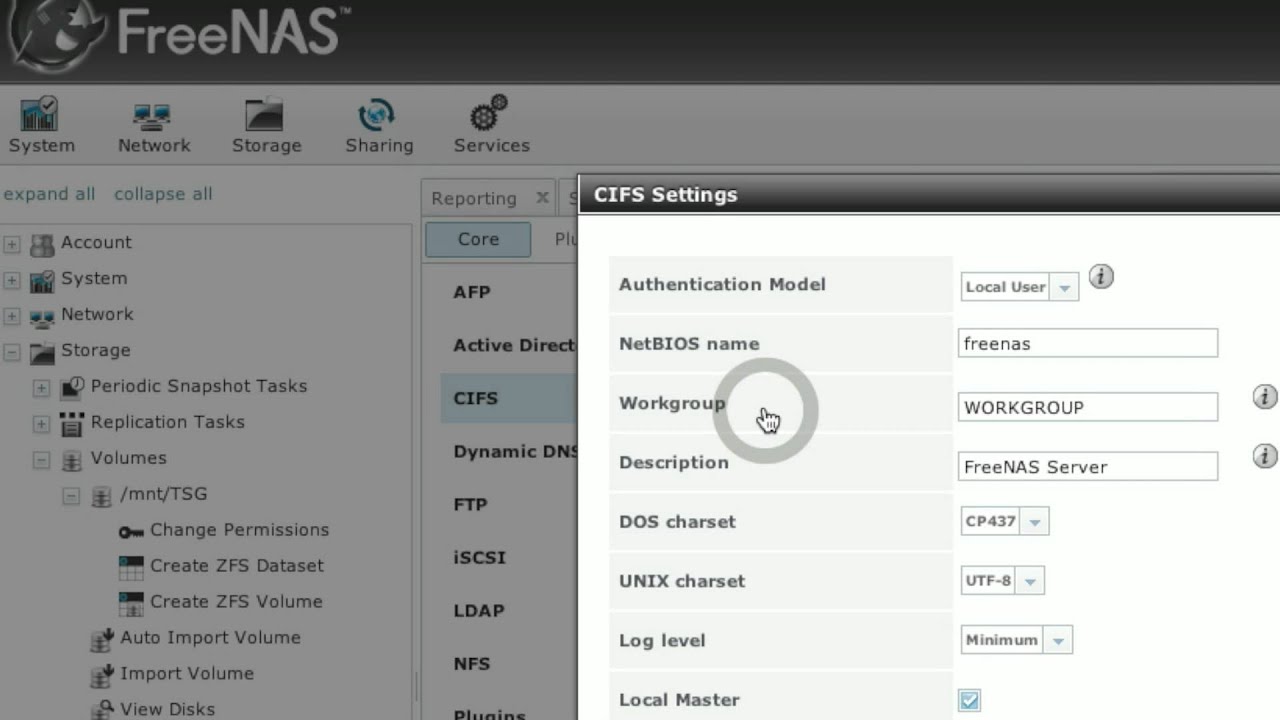Click the /mnt/TSG volume icon
1280x720 pixels.
click(102, 495)
